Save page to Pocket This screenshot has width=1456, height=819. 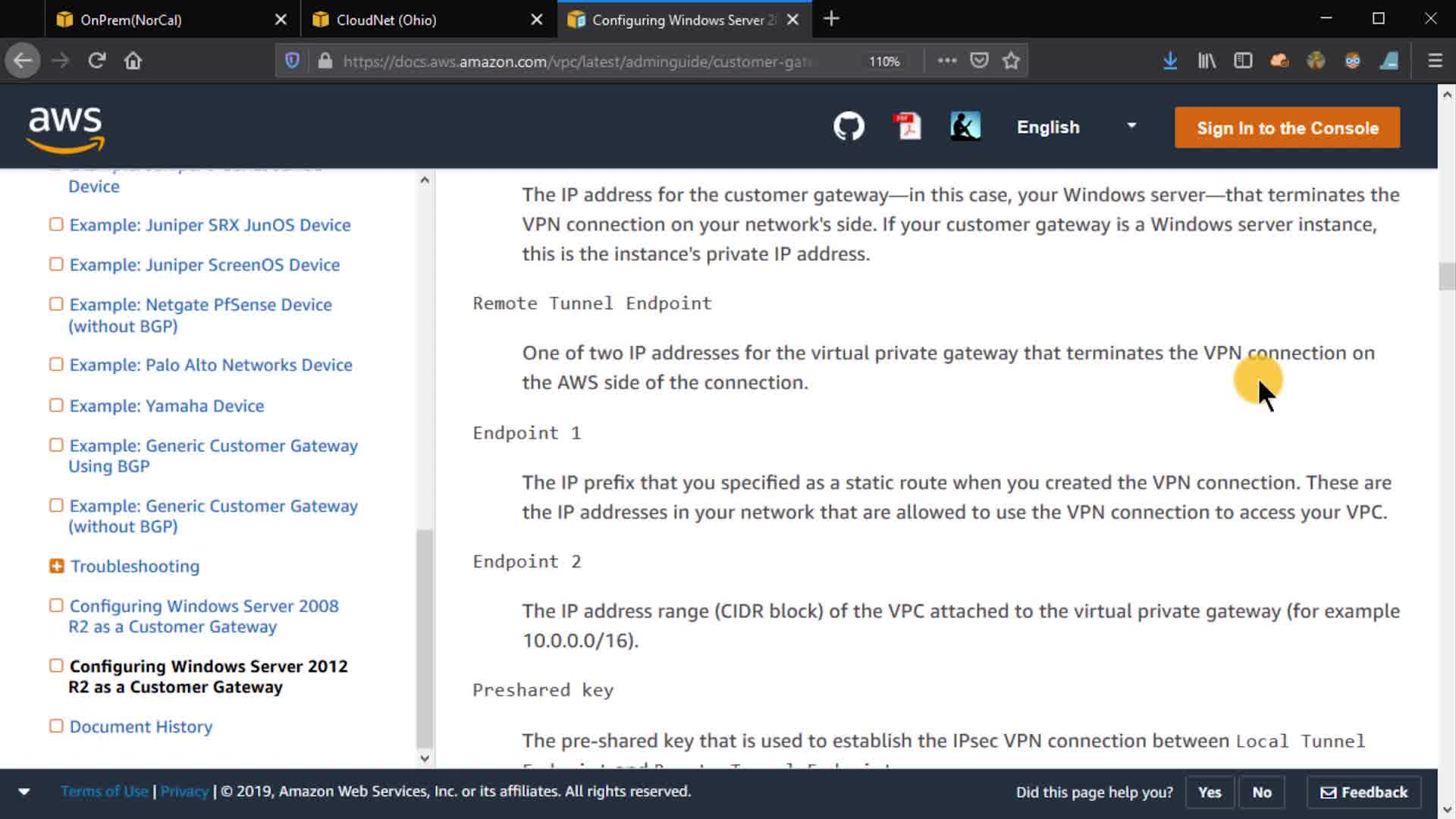click(x=979, y=61)
